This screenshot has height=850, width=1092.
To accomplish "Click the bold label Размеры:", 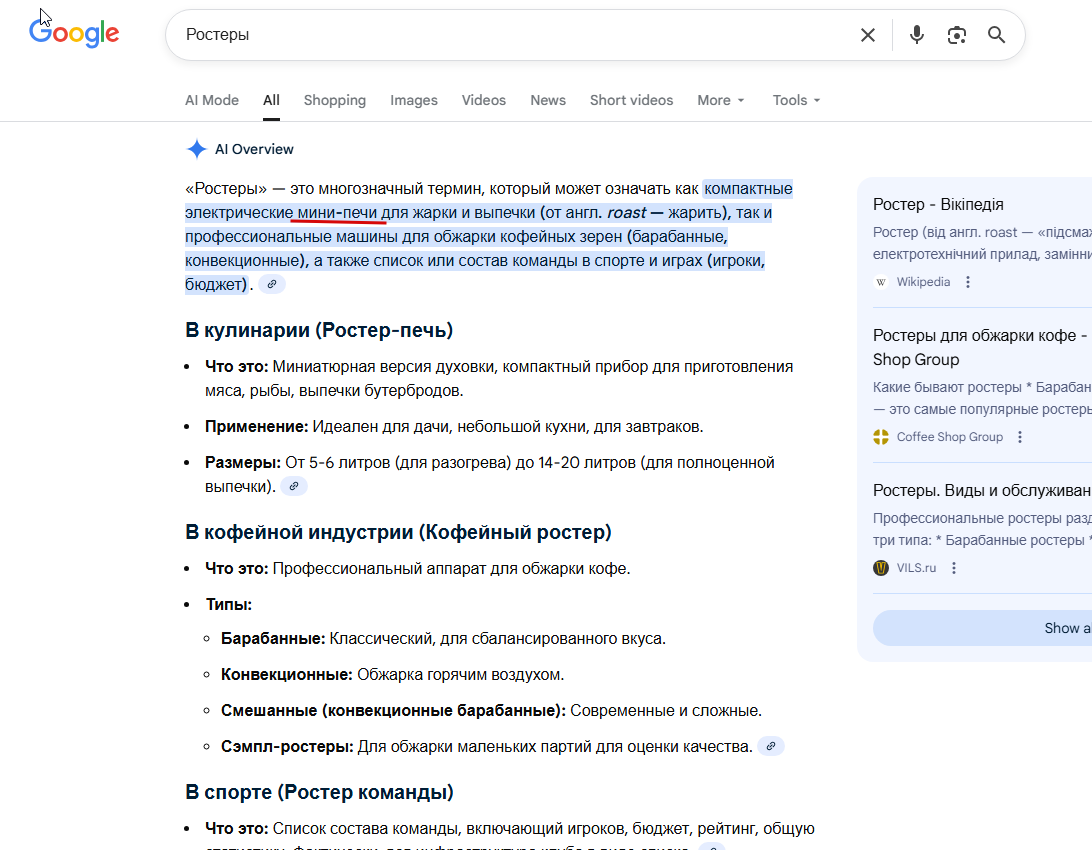I will pyautogui.click(x=243, y=463).
